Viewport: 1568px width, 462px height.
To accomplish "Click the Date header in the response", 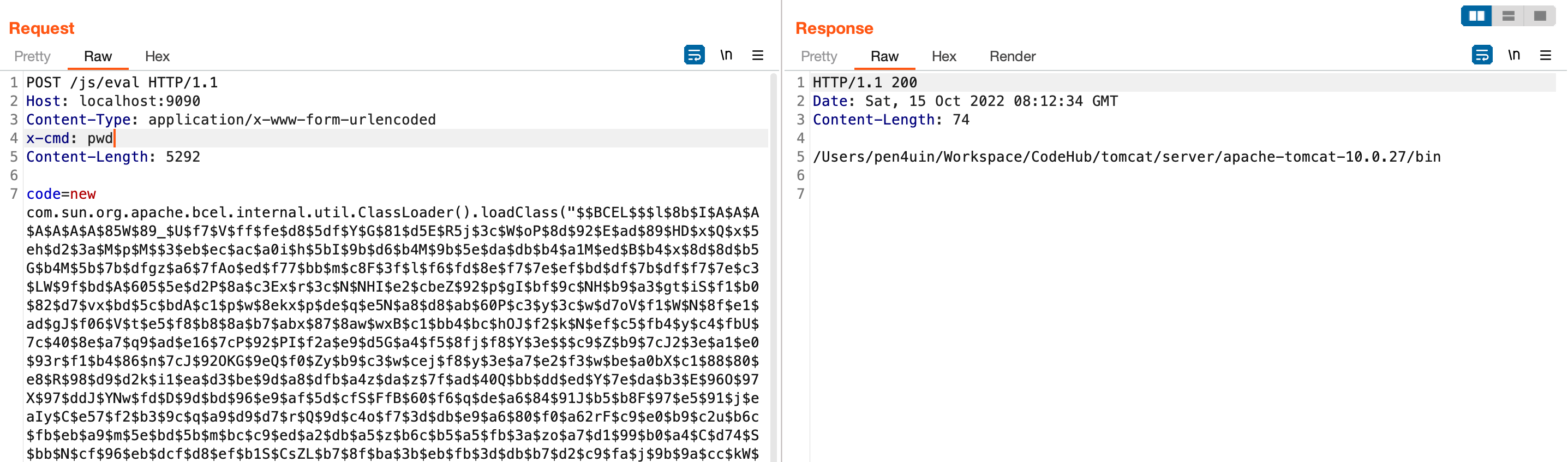I will click(965, 101).
